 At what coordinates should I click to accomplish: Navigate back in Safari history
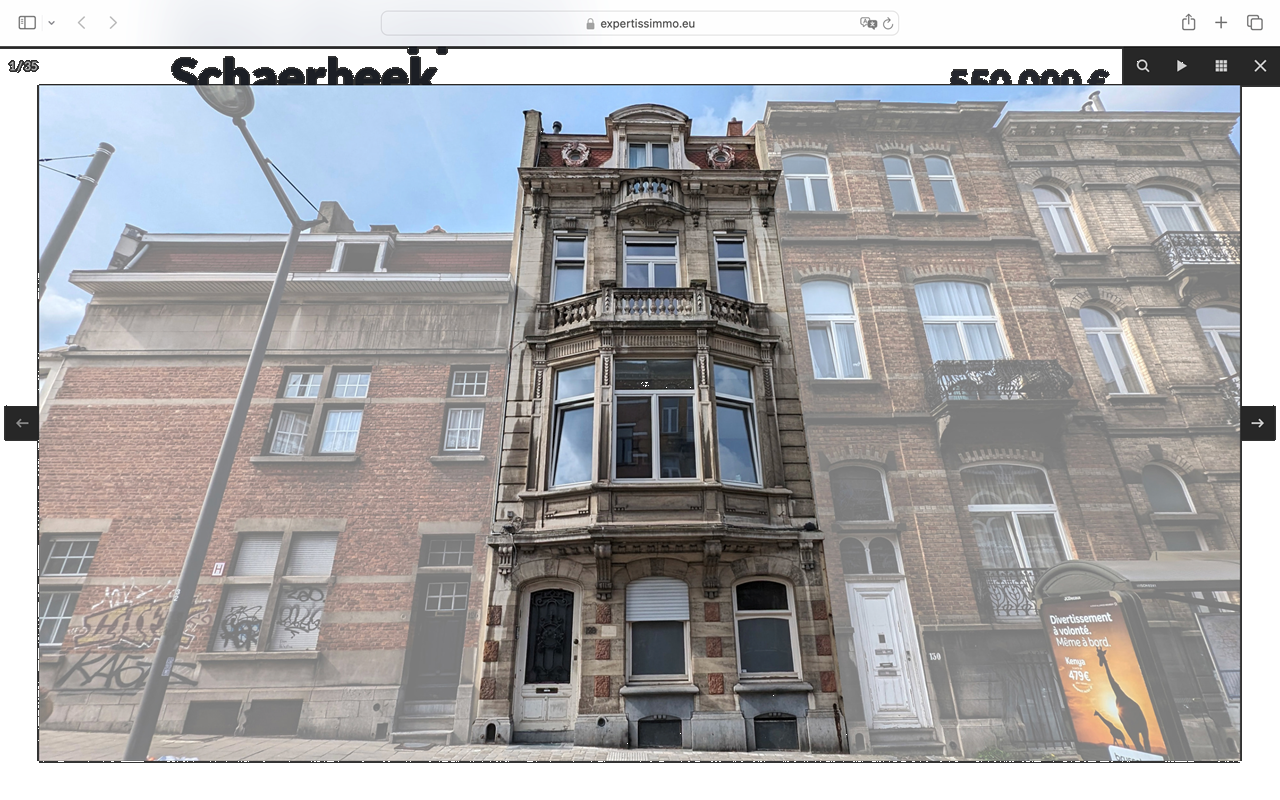[x=82, y=23]
